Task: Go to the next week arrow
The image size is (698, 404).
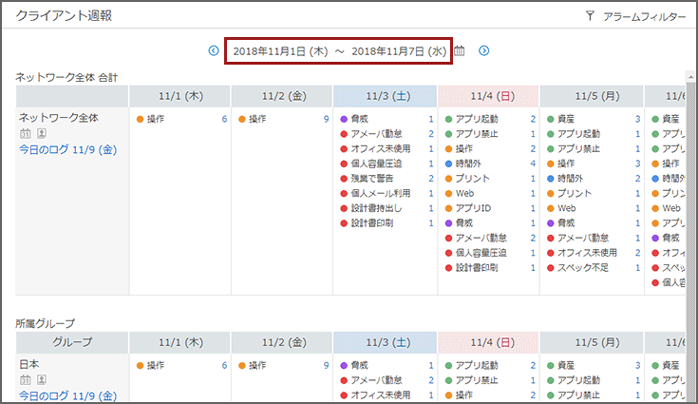Action: [x=484, y=51]
